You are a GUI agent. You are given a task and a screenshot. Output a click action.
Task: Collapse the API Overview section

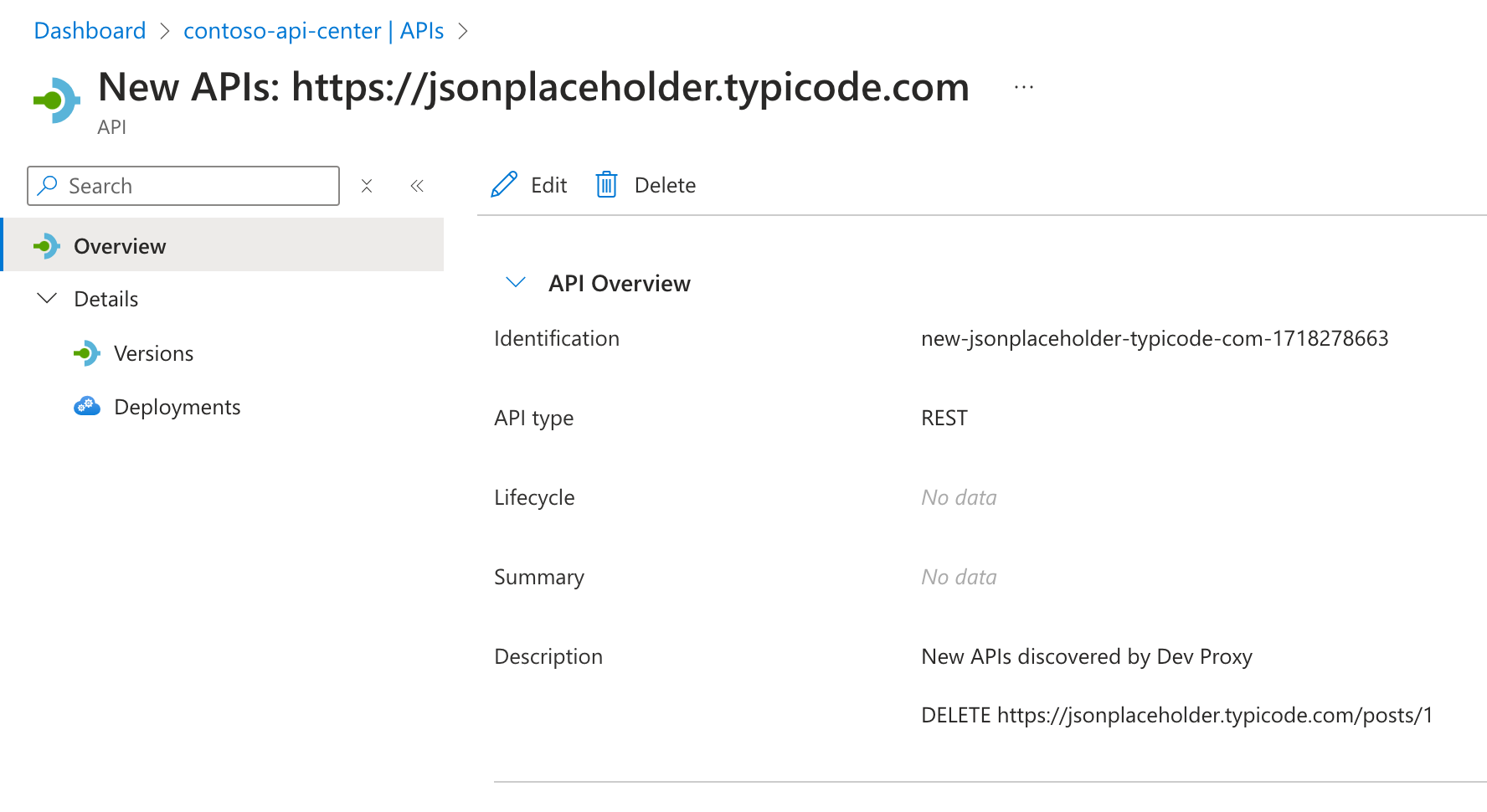516,282
